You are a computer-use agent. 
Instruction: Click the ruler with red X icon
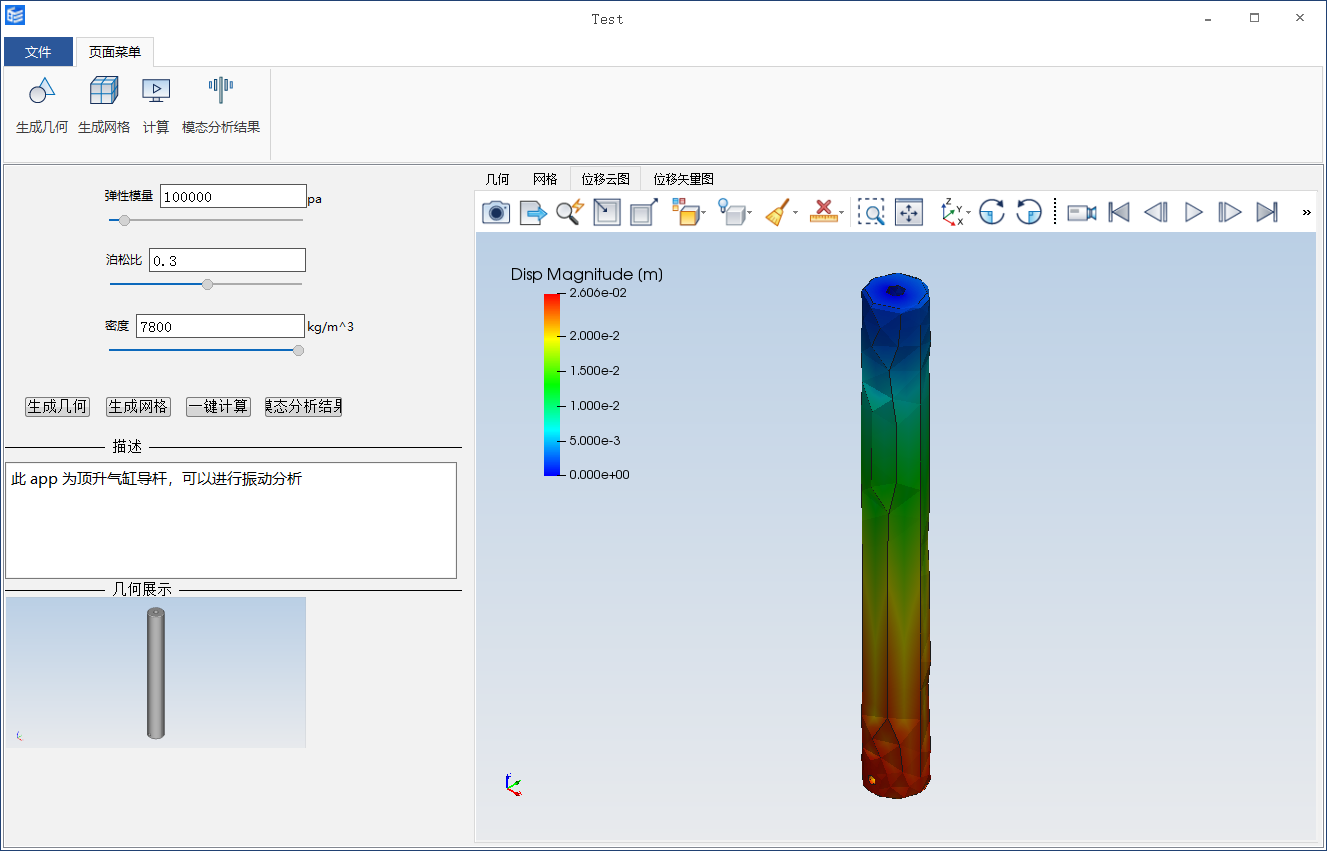coord(823,212)
